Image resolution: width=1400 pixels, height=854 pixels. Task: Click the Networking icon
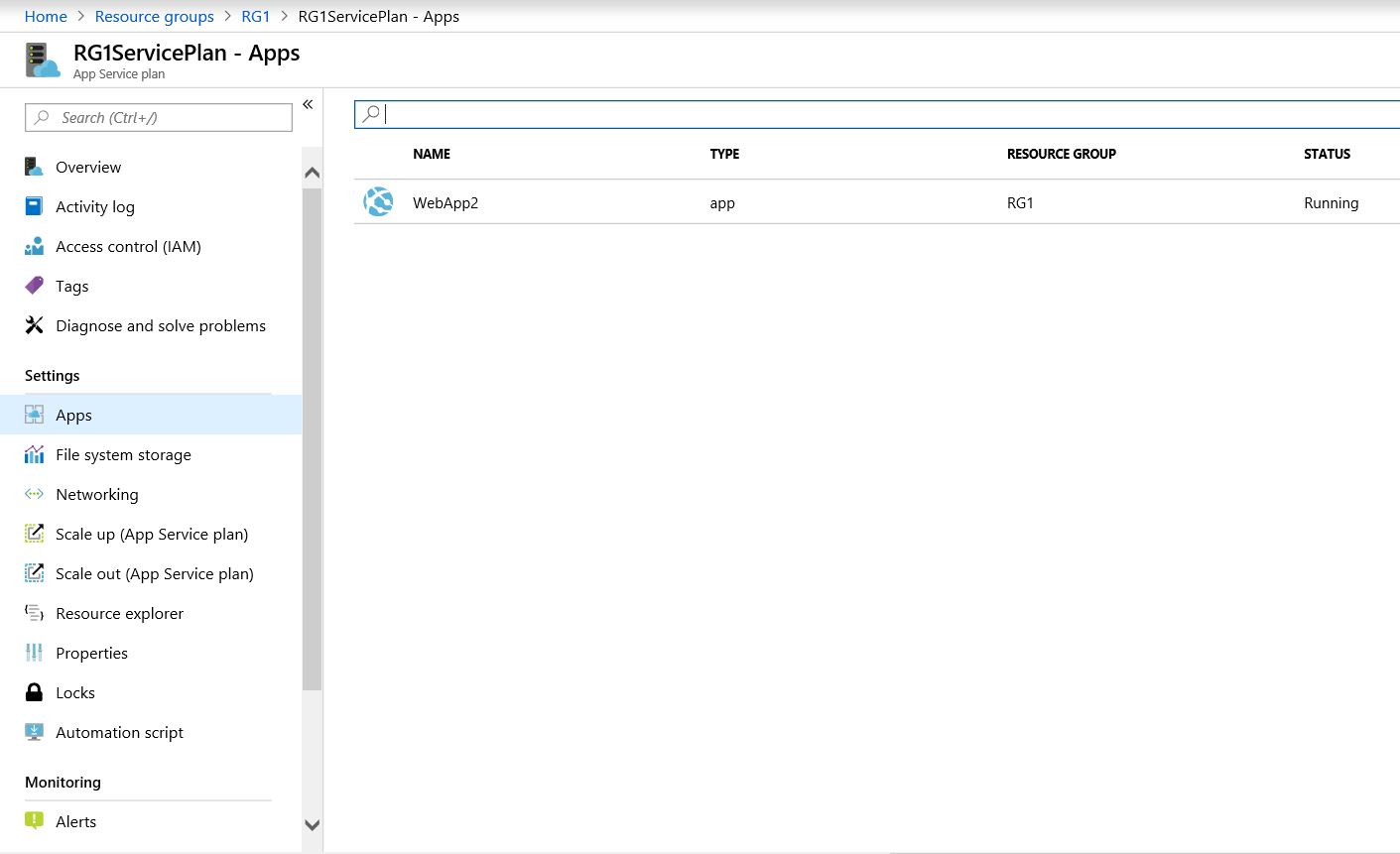(x=35, y=494)
